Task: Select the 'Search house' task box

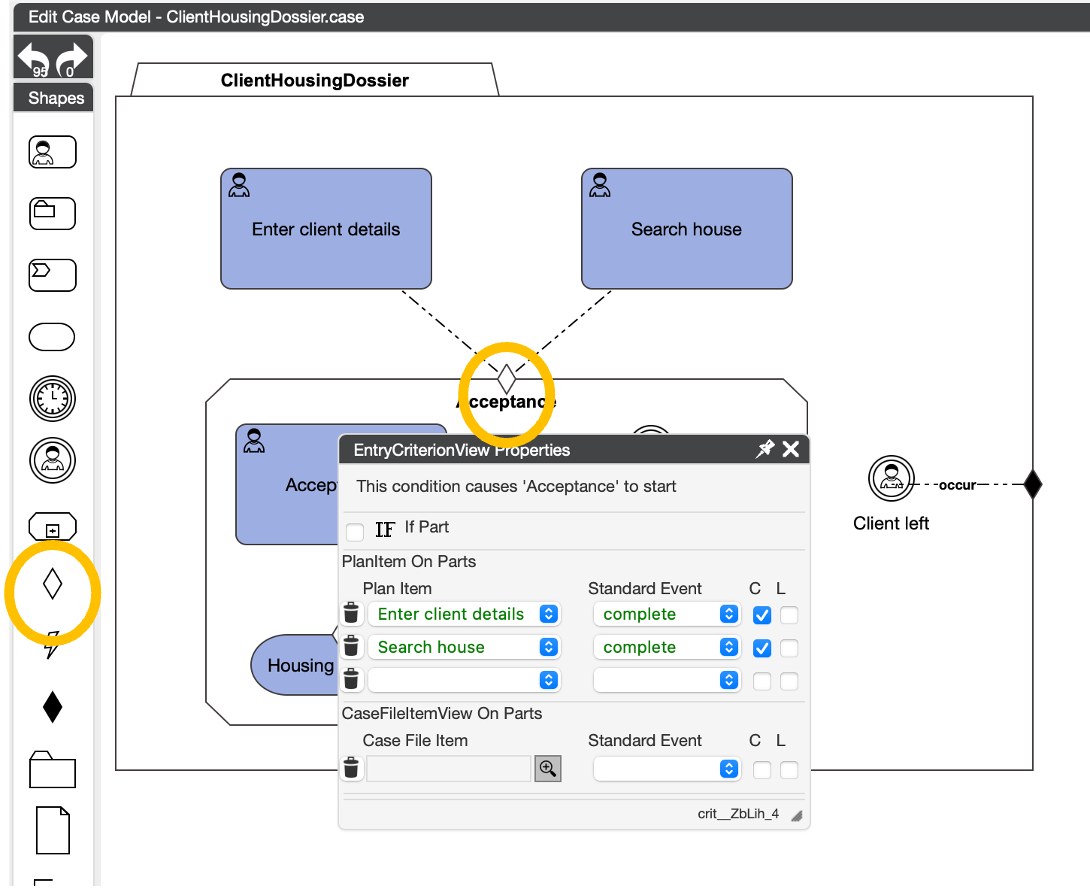Action: 686,229
